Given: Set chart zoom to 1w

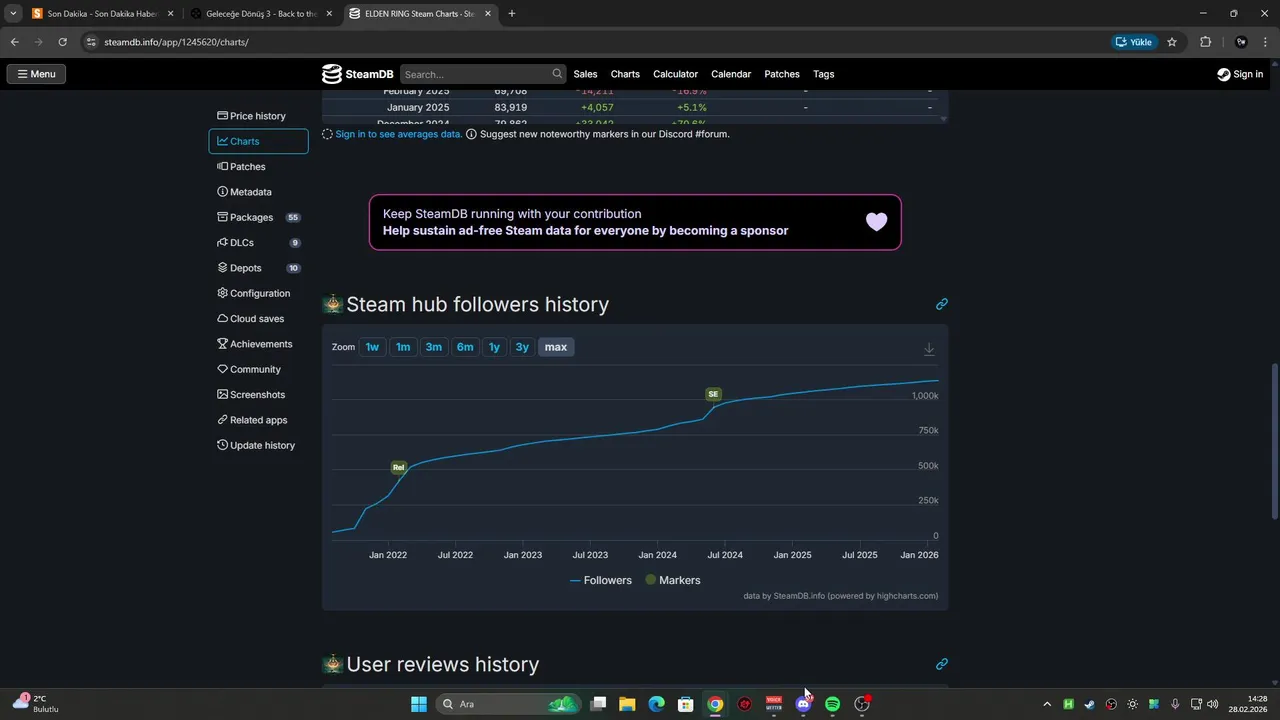Looking at the screenshot, I should 372,347.
